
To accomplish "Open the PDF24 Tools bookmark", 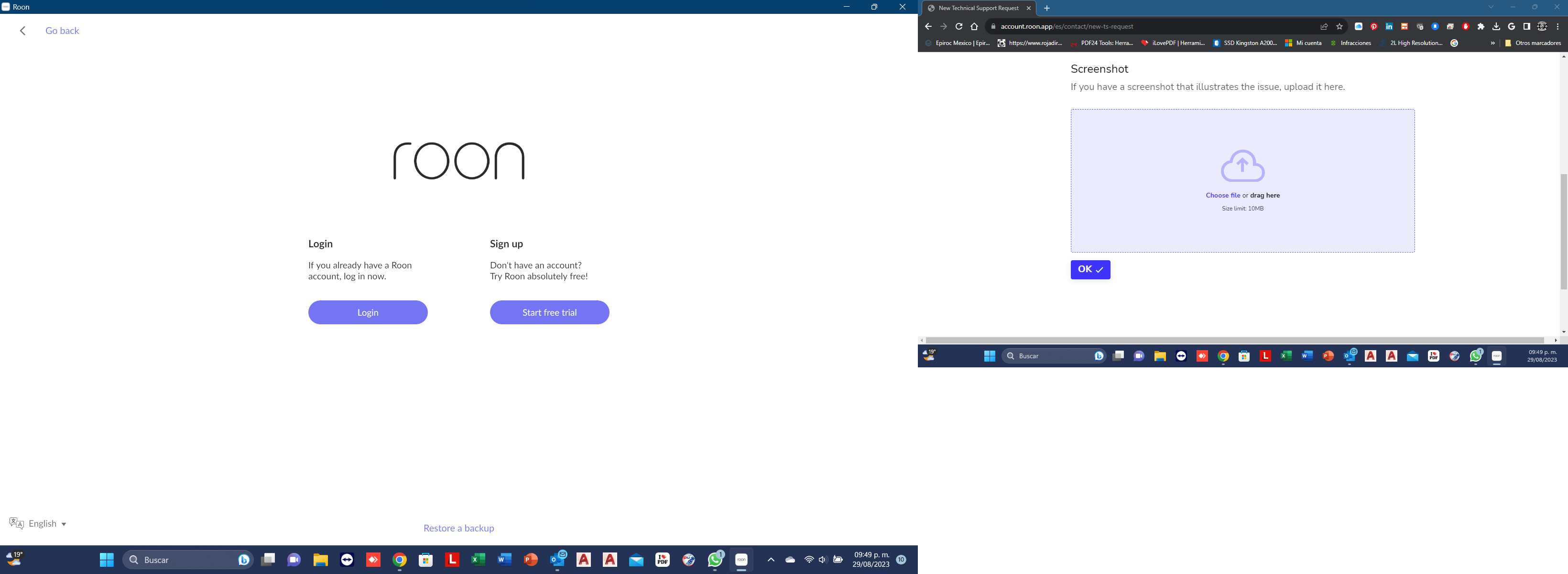I will (x=1102, y=43).
